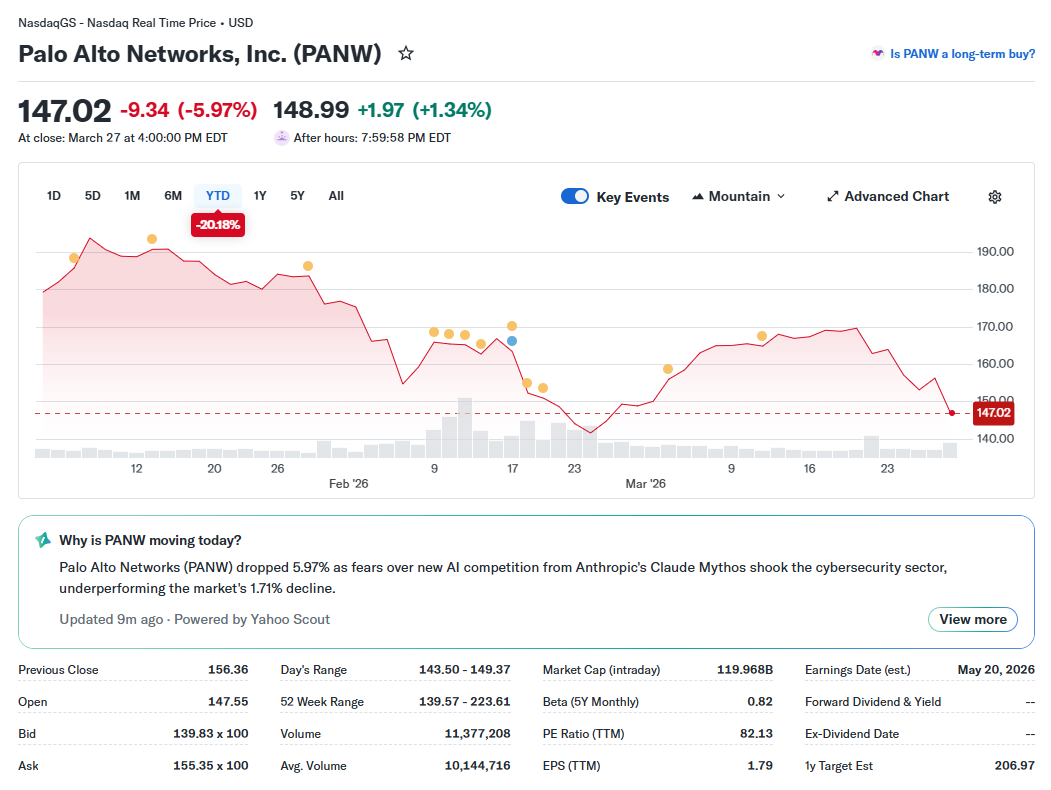Viewport: 1051px width, 790px height.
Task: Toggle the Key Events switch off
Action: (x=575, y=197)
